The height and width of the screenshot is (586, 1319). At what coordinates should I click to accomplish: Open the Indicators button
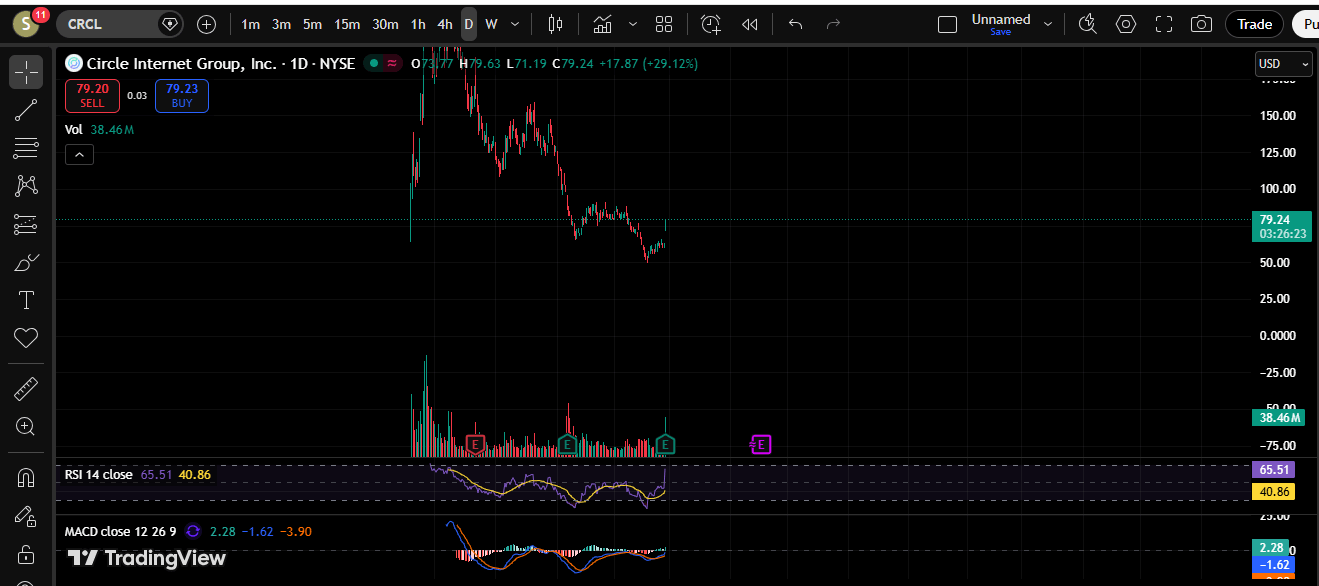click(603, 24)
